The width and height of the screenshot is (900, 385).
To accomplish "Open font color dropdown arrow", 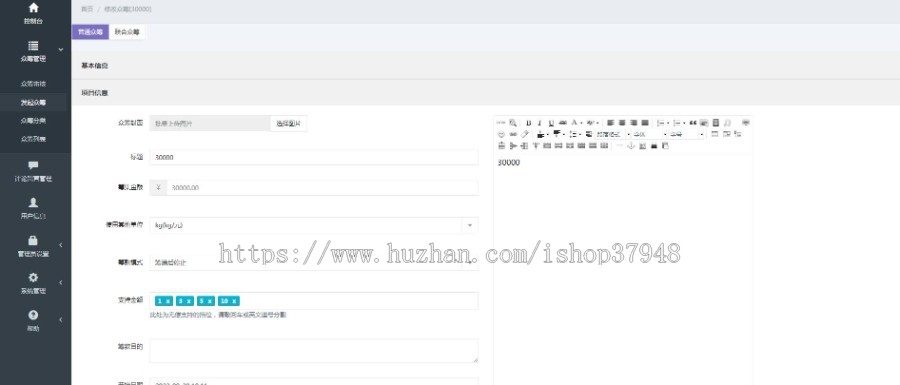I will (581, 123).
